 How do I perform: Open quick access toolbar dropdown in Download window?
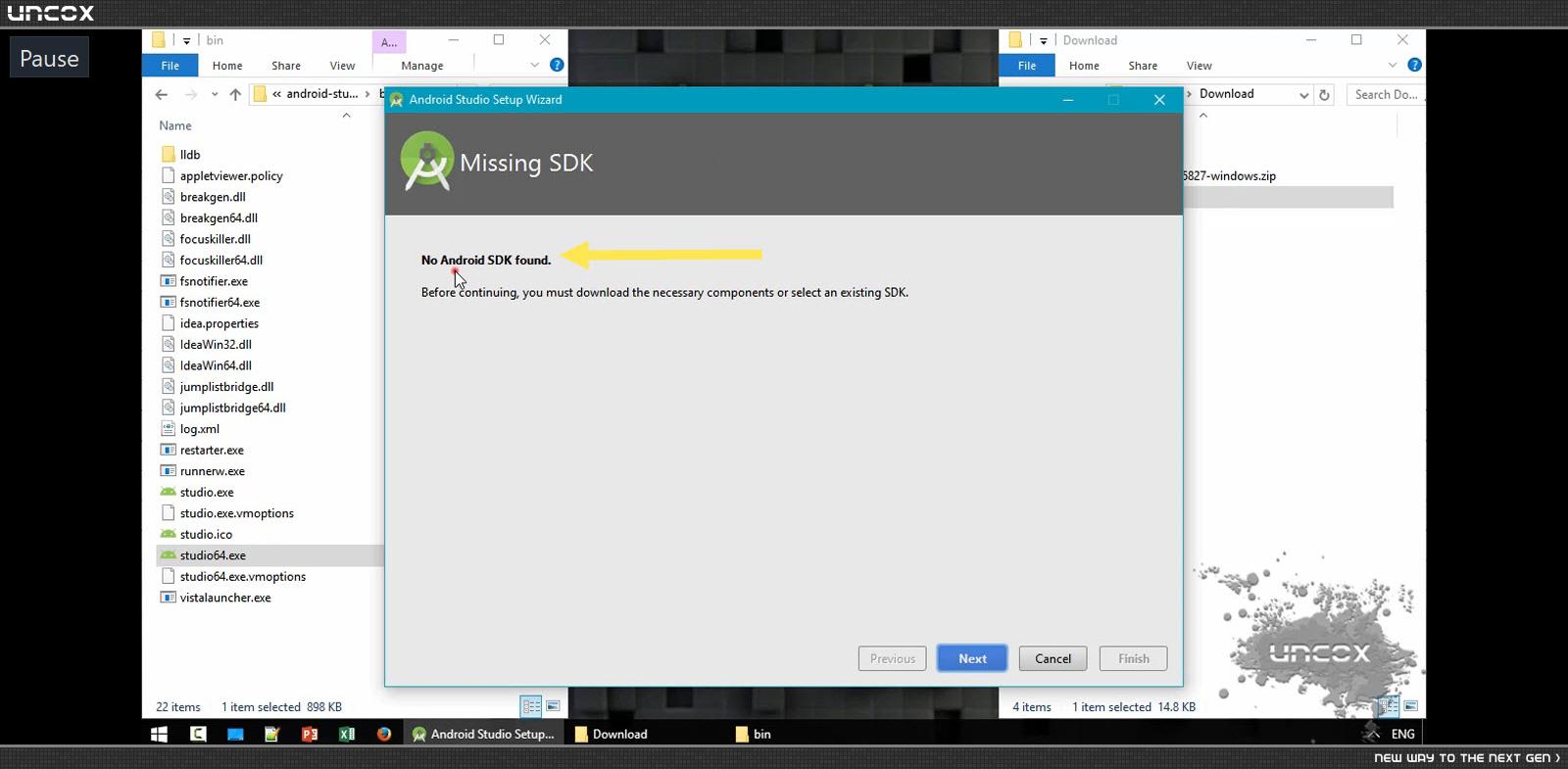point(1044,40)
